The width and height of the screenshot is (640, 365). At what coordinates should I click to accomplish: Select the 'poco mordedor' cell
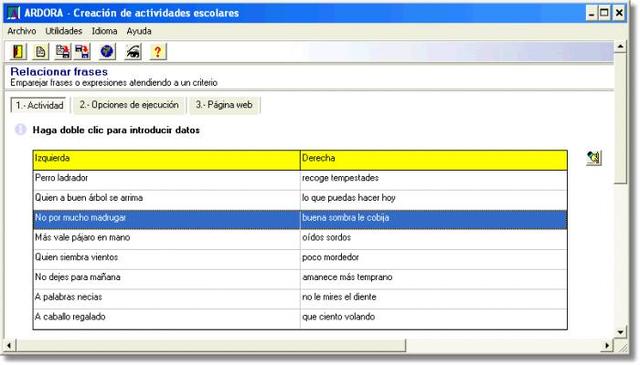pyautogui.click(x=434, y=259)
